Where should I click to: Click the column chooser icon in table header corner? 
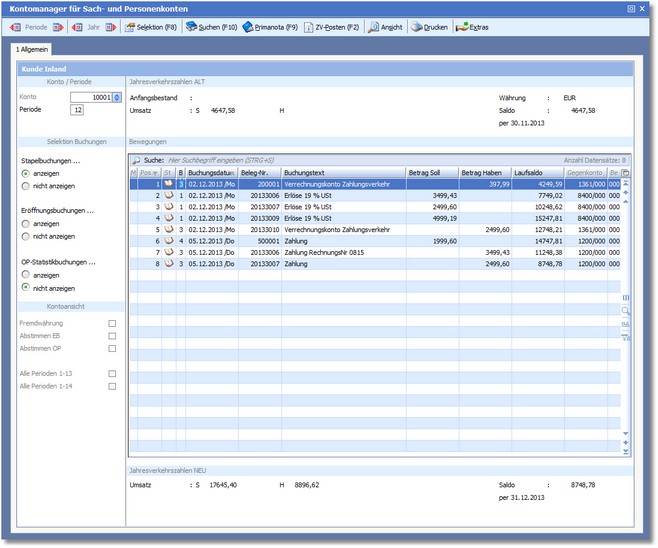626,172
